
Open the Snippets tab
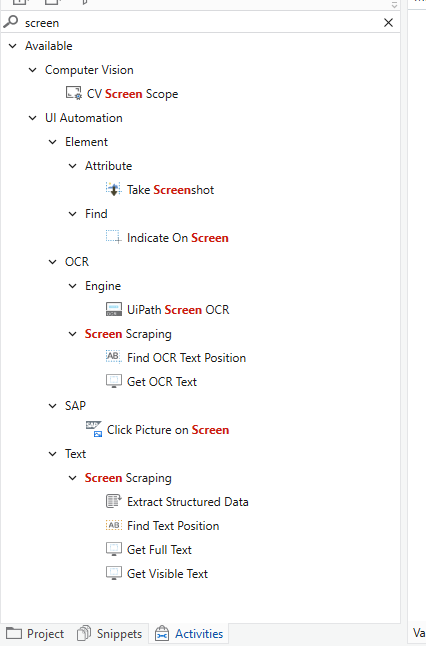pos(110,634)
